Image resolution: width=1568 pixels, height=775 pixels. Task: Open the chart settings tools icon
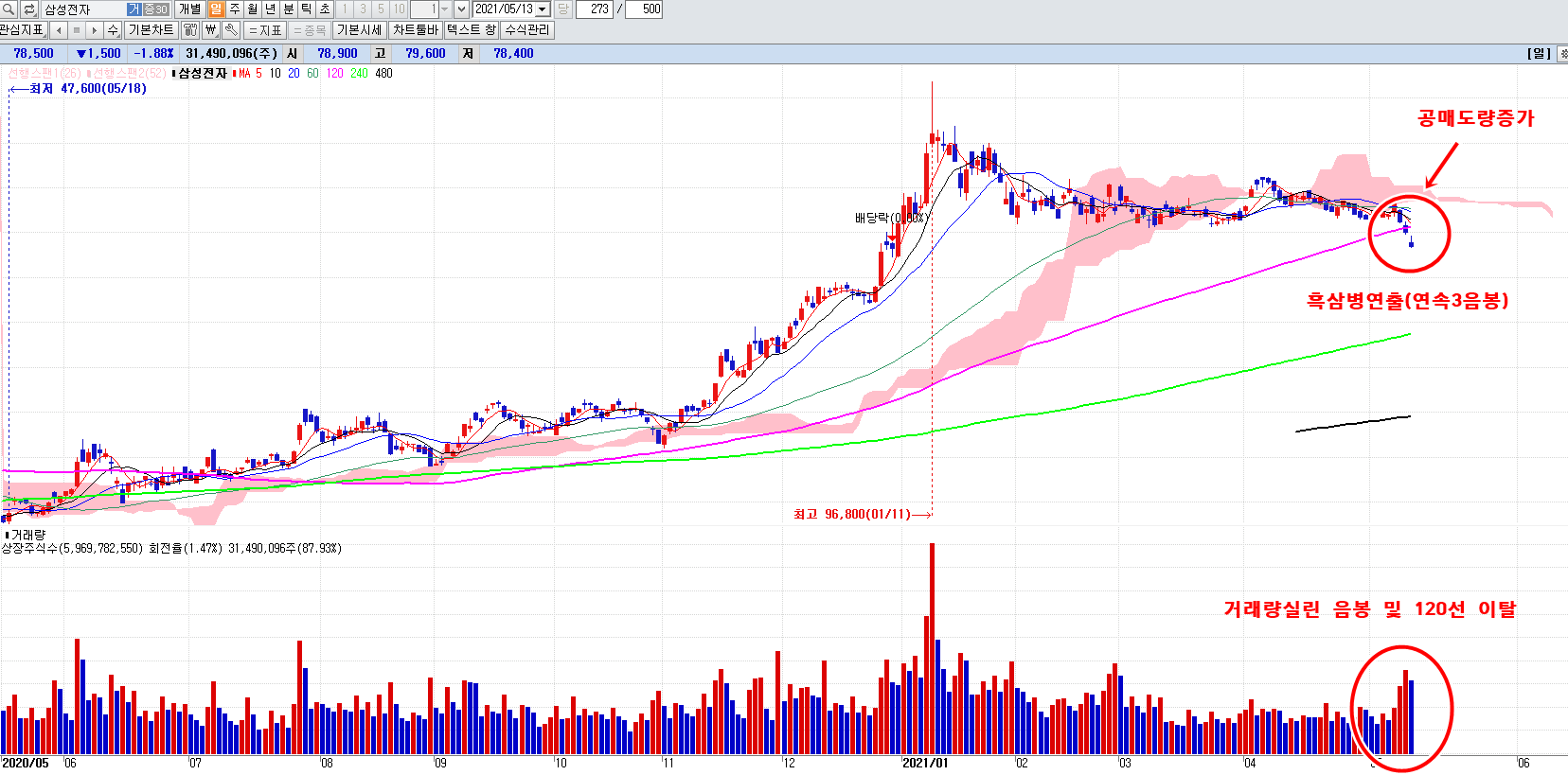(x=190, y=30)
